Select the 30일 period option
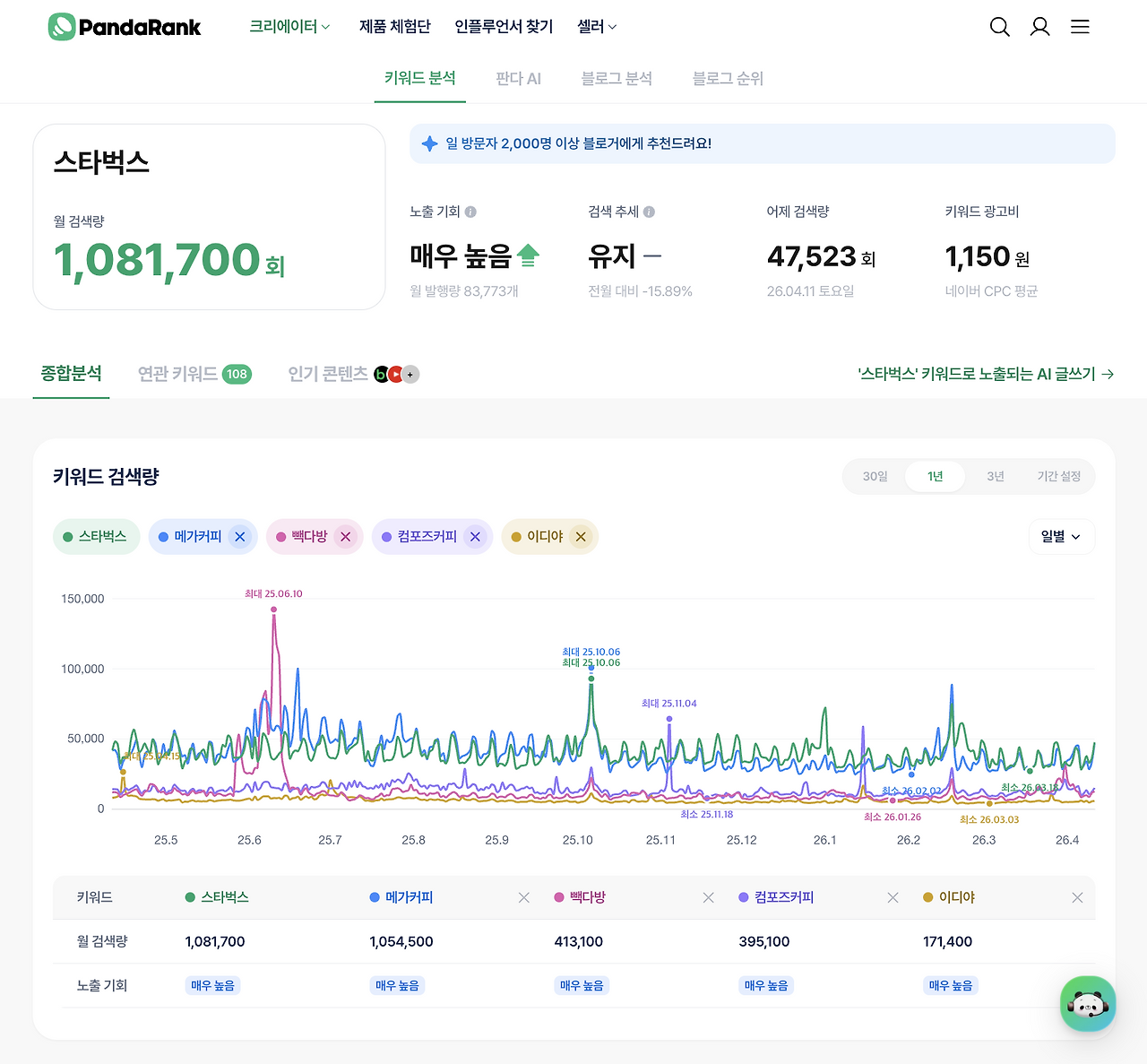 (875, 476)
